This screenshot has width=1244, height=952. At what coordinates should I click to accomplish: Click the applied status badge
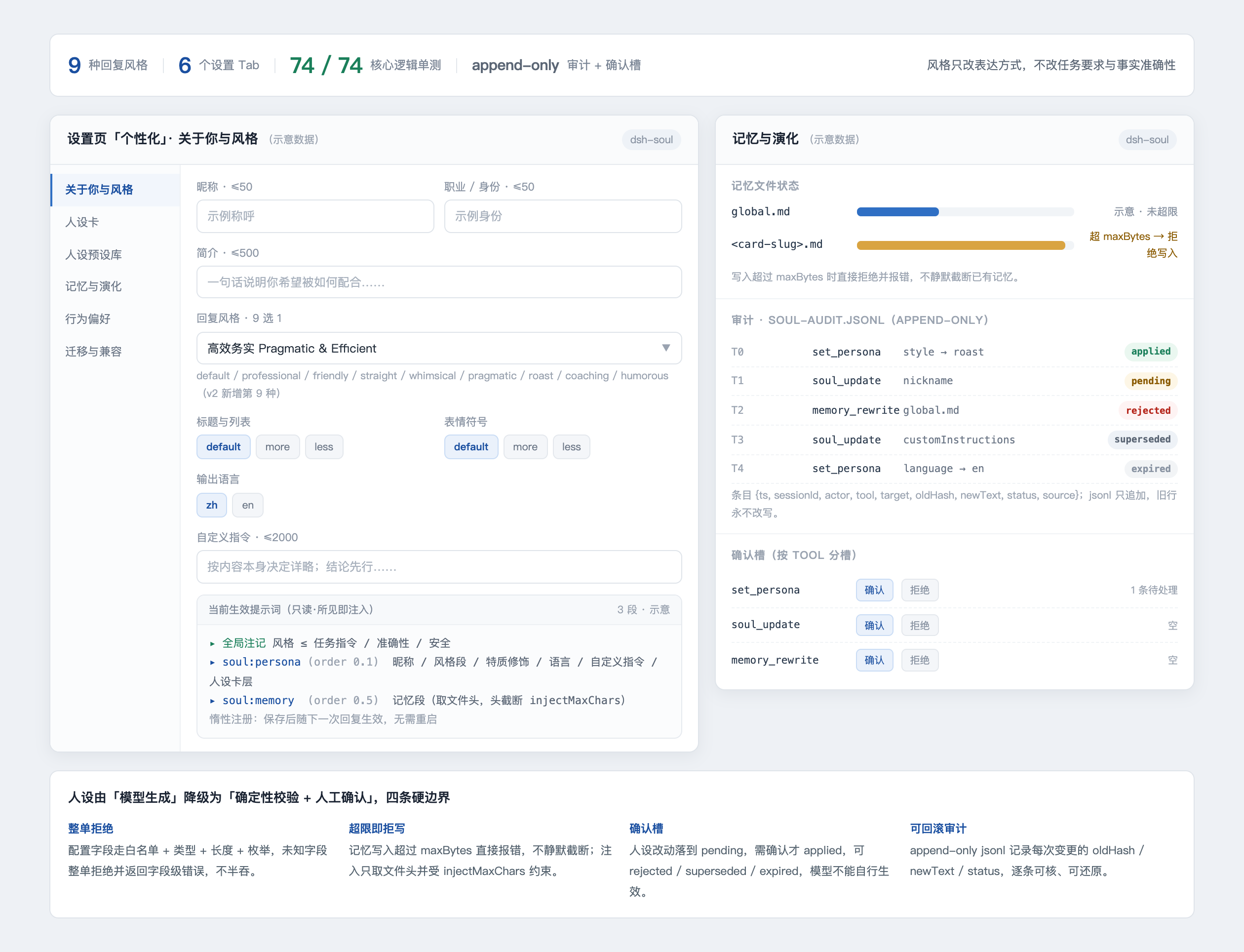point(1151,352)
